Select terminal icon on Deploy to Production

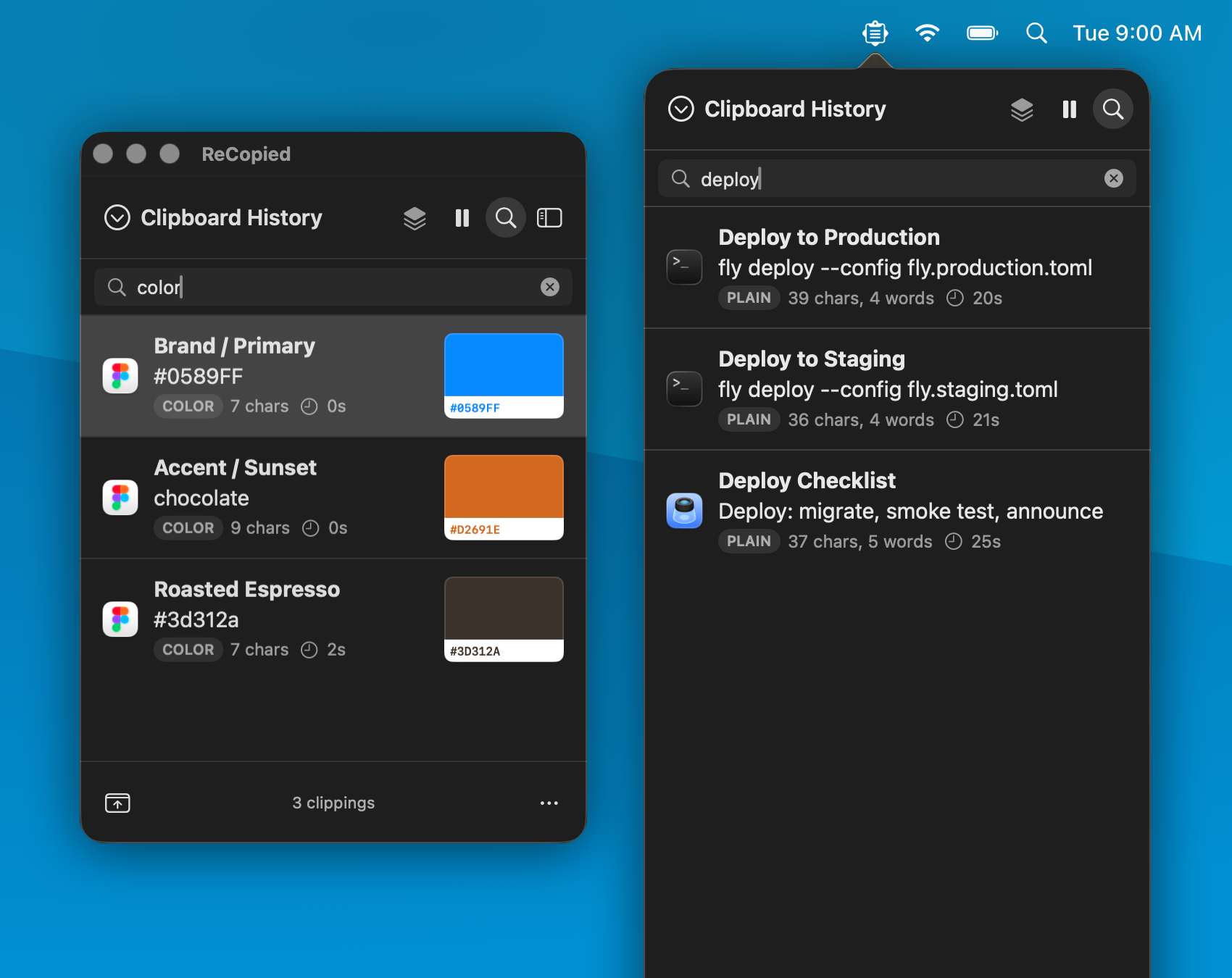point(684,267)
